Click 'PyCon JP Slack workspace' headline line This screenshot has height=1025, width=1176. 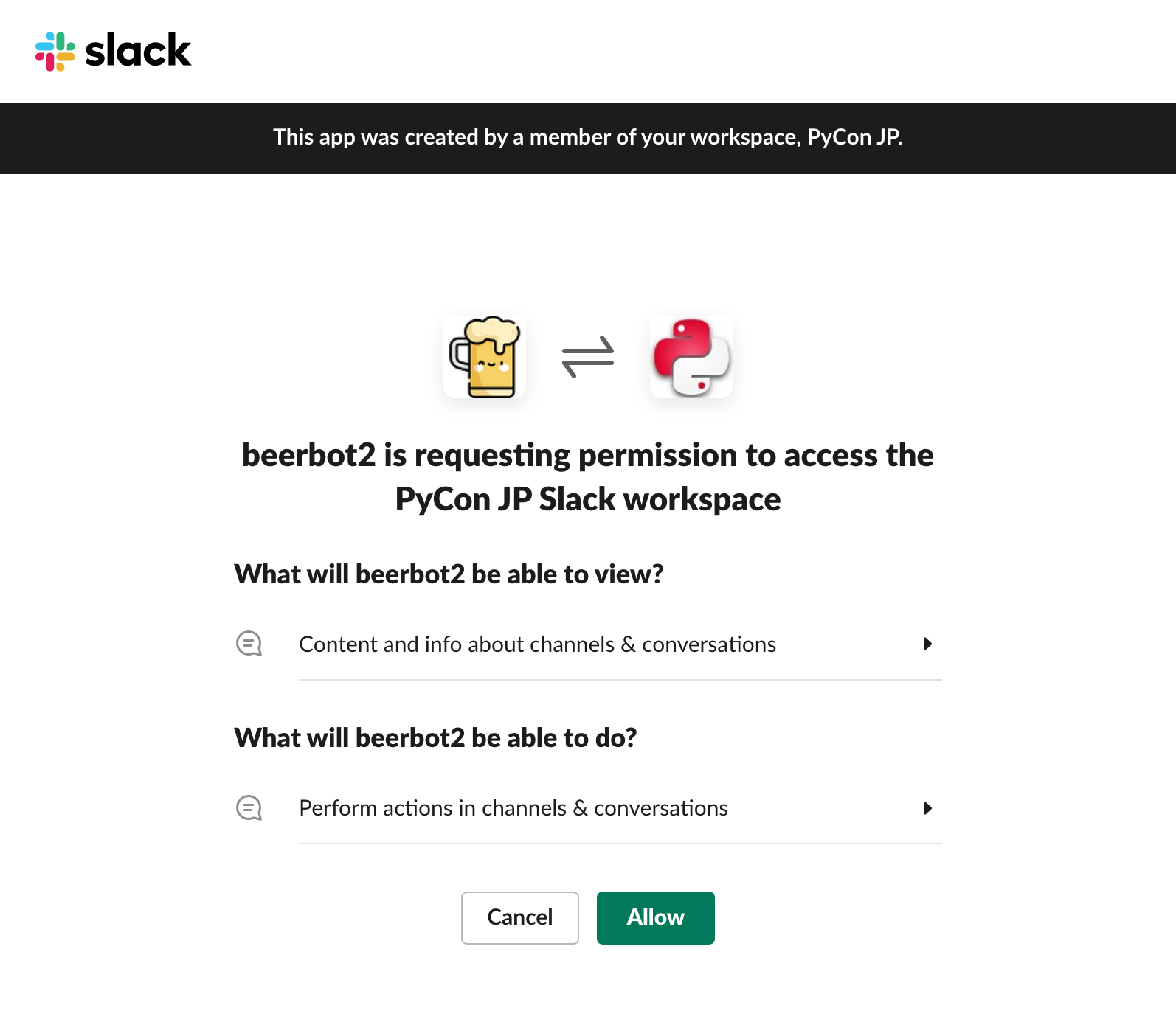pyautogui.click(x=588, y=499)
